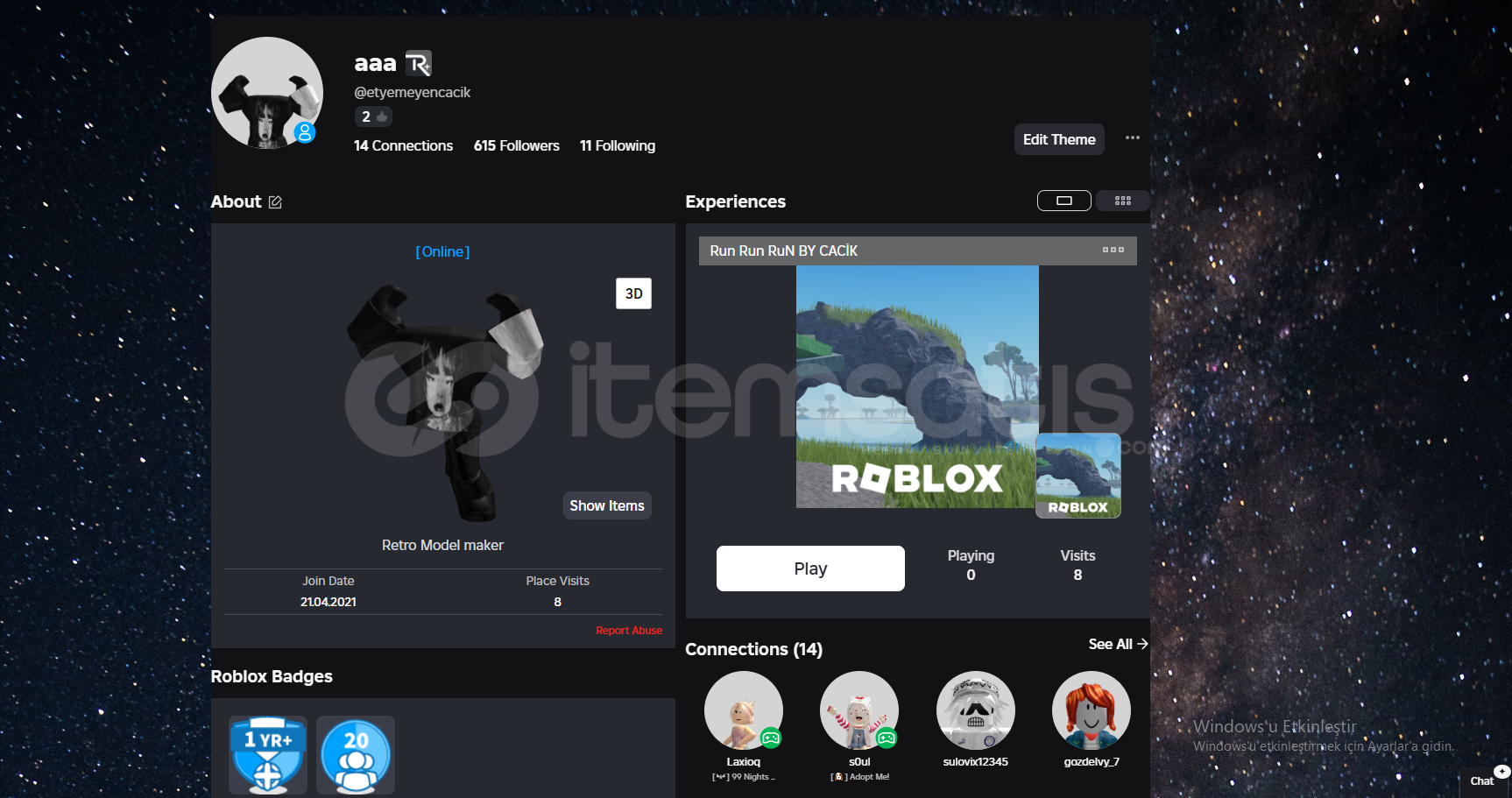Click the Edit Theme button
This screenshot has height=798, width=1512.
coord(1059,139)
